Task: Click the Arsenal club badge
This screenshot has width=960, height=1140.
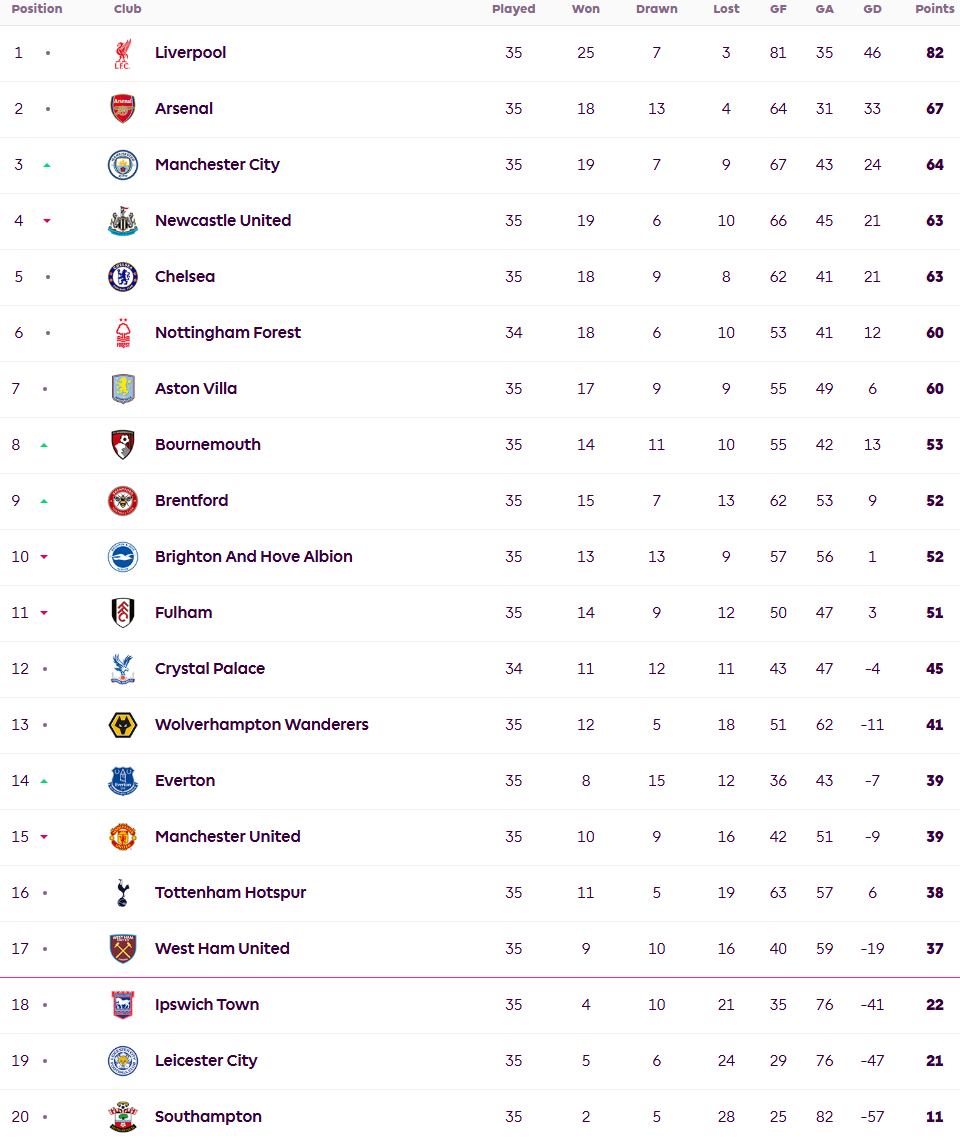Action: click(123, 109)
